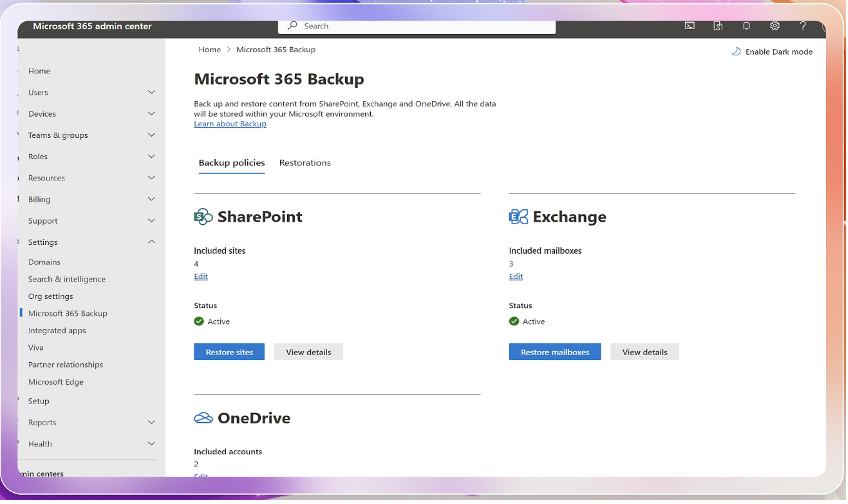Switch to the Restorations tab
The image size is (848, 504).
point(305,163)
